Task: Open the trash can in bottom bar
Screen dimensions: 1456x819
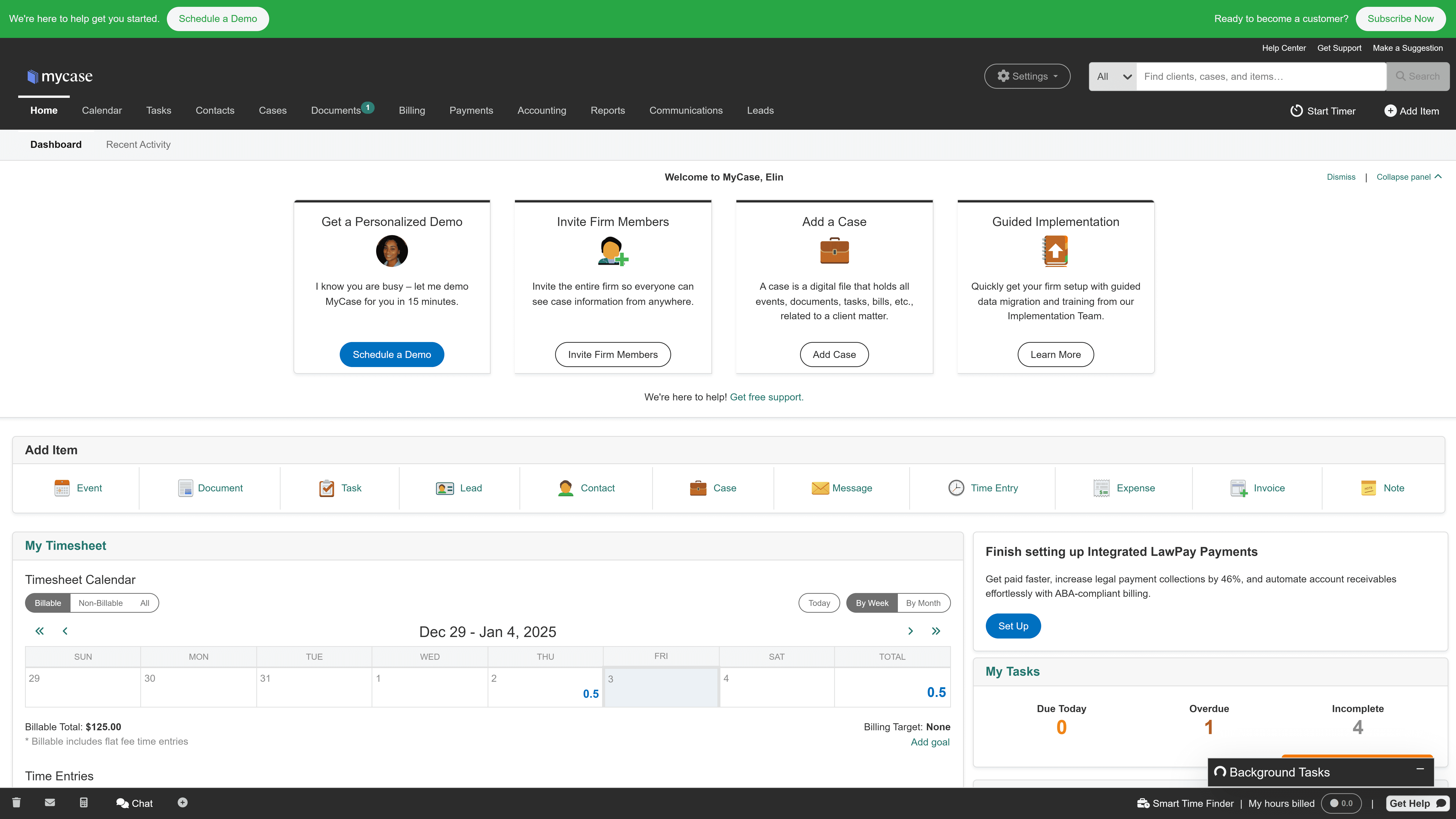Action: click(x=16, y=803)
